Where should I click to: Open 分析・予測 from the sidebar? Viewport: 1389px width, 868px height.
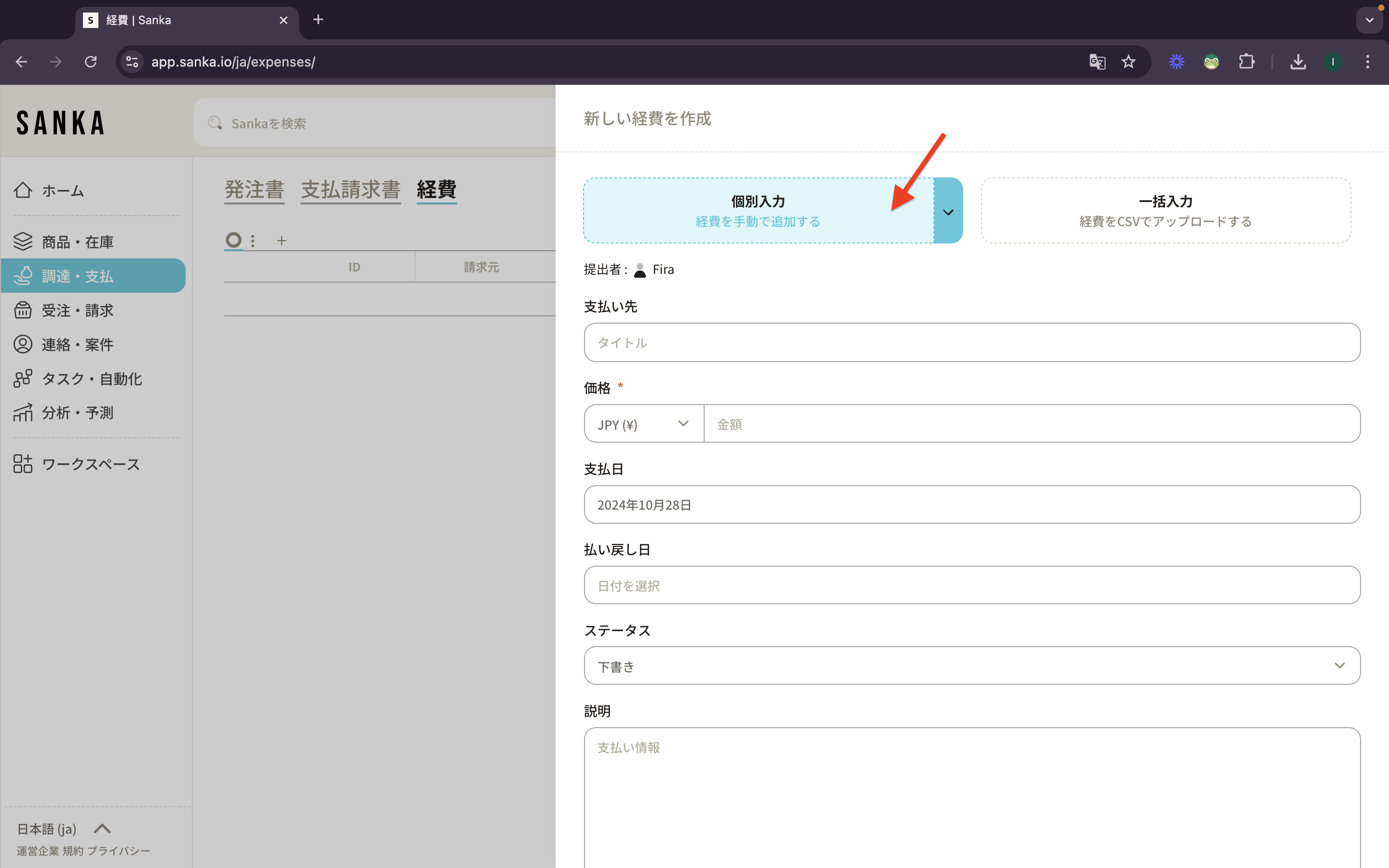click(x=78, y=413)
